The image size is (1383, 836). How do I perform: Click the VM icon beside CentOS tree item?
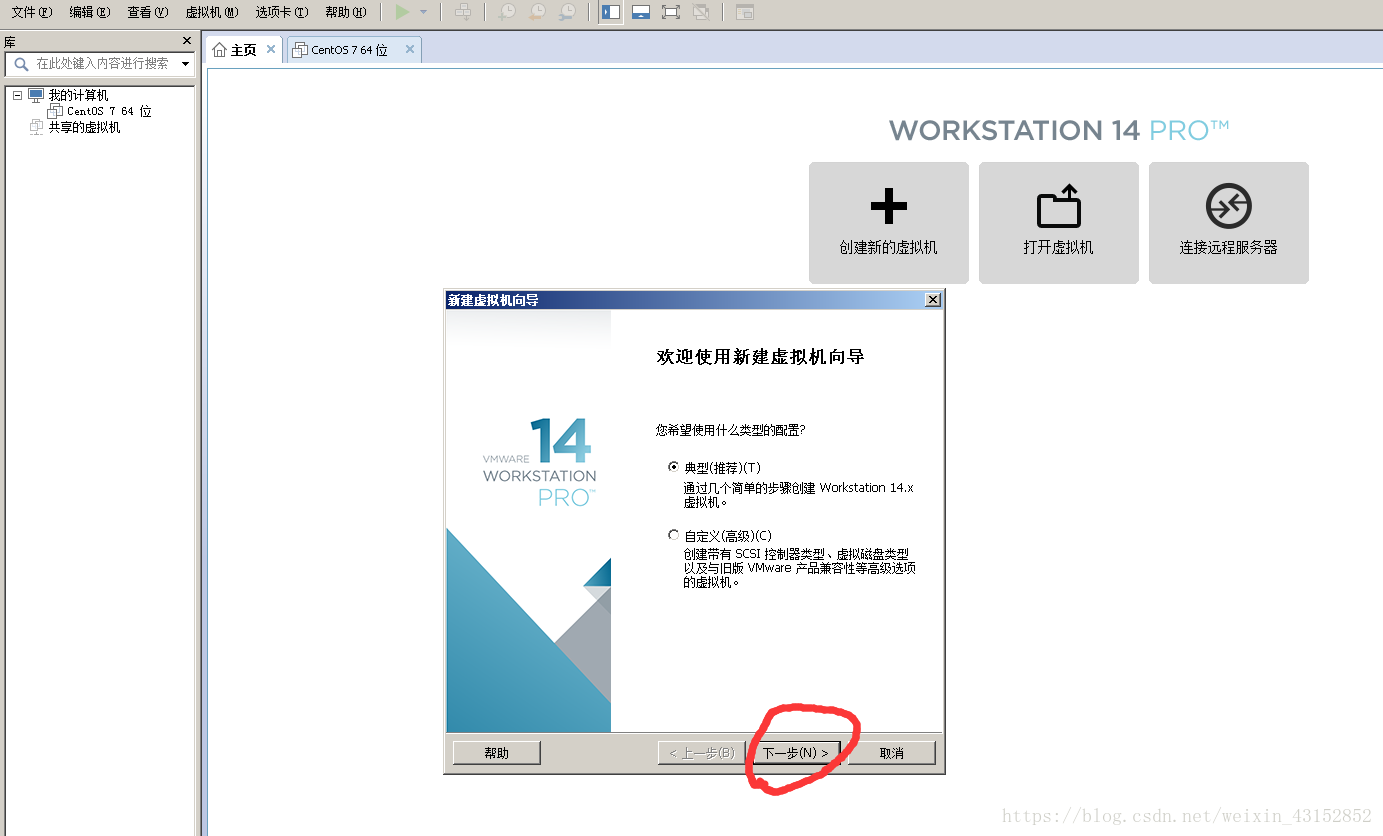coord(56,111)
